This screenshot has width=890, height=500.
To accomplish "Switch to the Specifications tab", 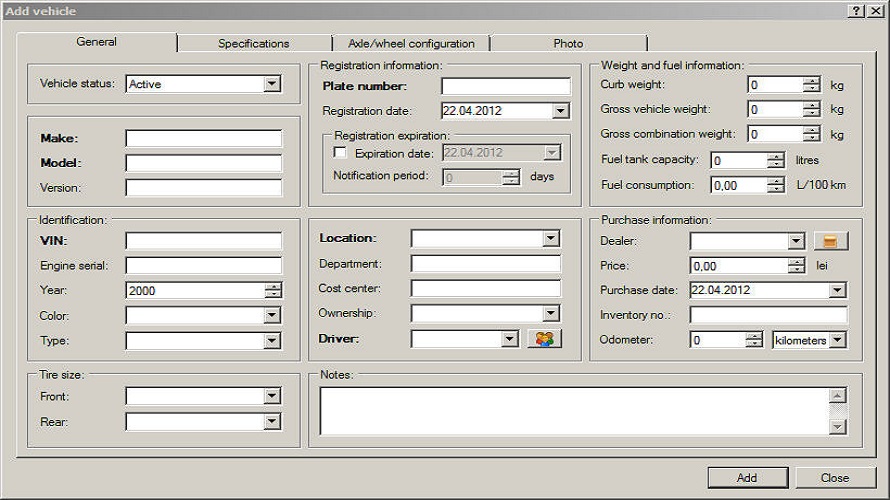I will [254, 43].
